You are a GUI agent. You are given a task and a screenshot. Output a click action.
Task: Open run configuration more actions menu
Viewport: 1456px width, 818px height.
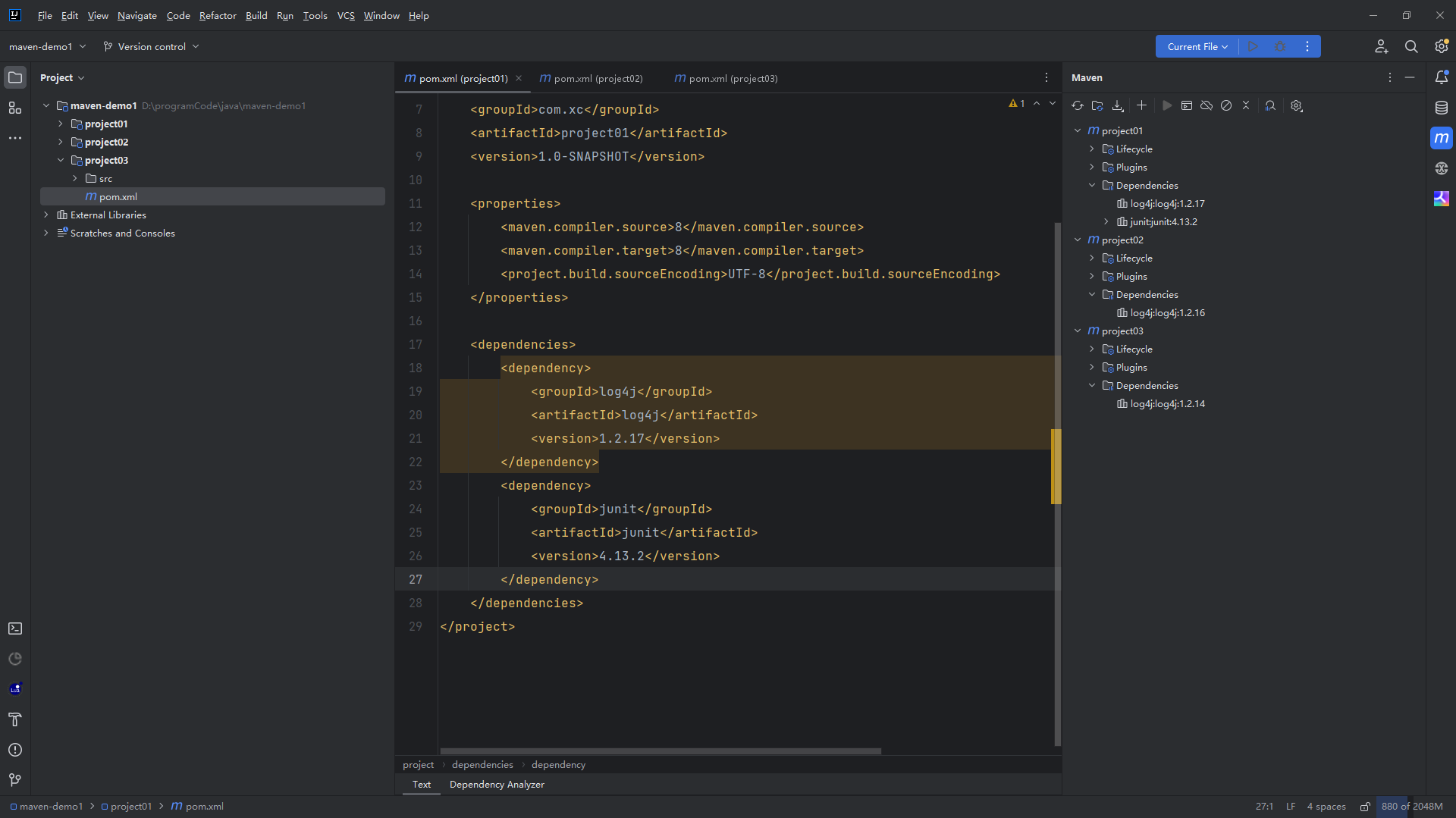tap(1307, 47)
